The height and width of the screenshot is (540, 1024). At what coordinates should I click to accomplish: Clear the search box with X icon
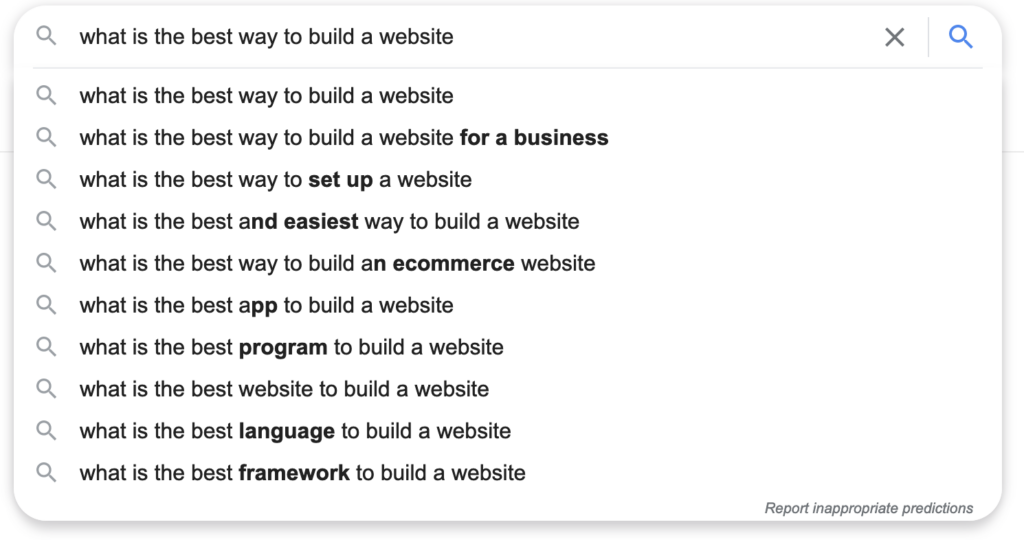click(x=895, y=37)
